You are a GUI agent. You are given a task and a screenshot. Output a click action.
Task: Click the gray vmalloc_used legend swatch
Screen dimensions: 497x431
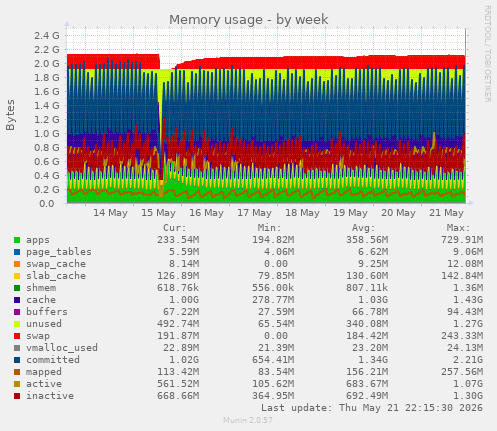pos(17,348)
